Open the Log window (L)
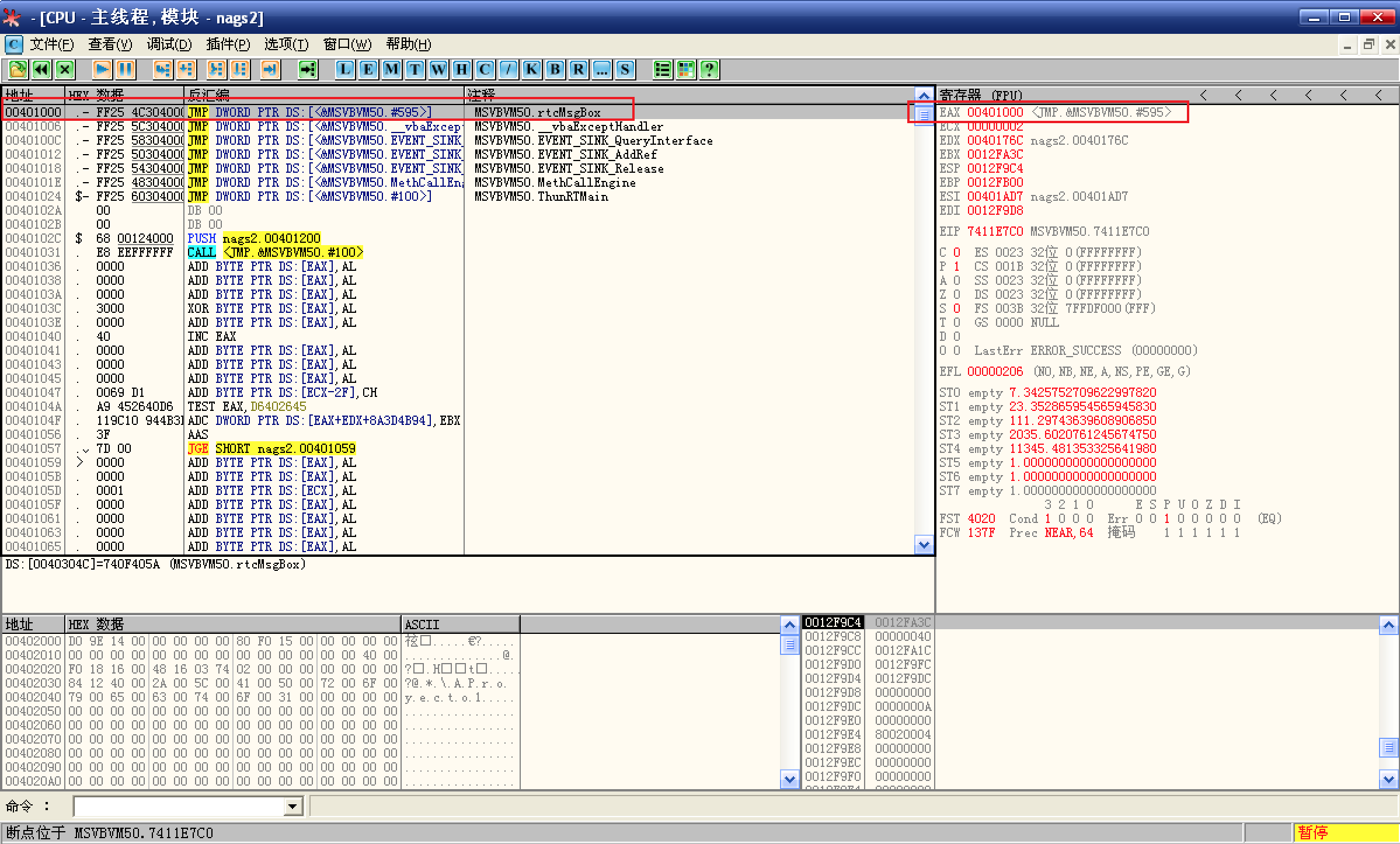The height and width of the screenshot is (844, 1400). pos(345,70)
